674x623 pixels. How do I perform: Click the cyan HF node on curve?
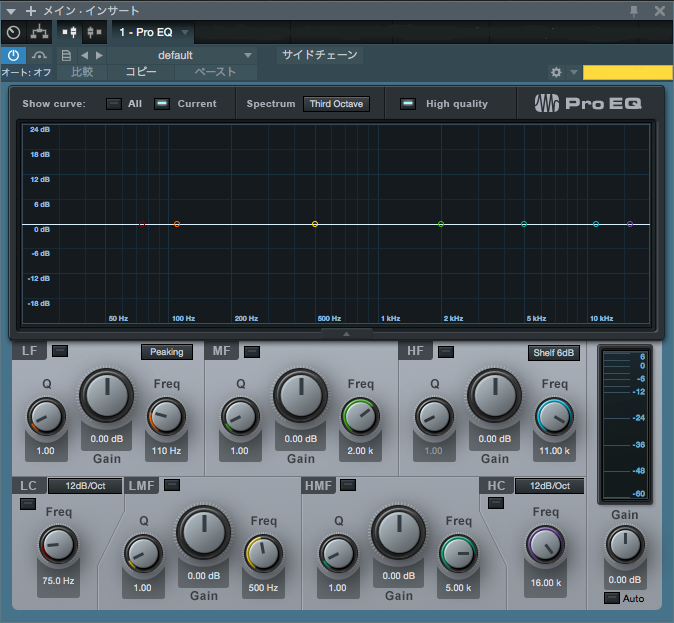point(596,224)
